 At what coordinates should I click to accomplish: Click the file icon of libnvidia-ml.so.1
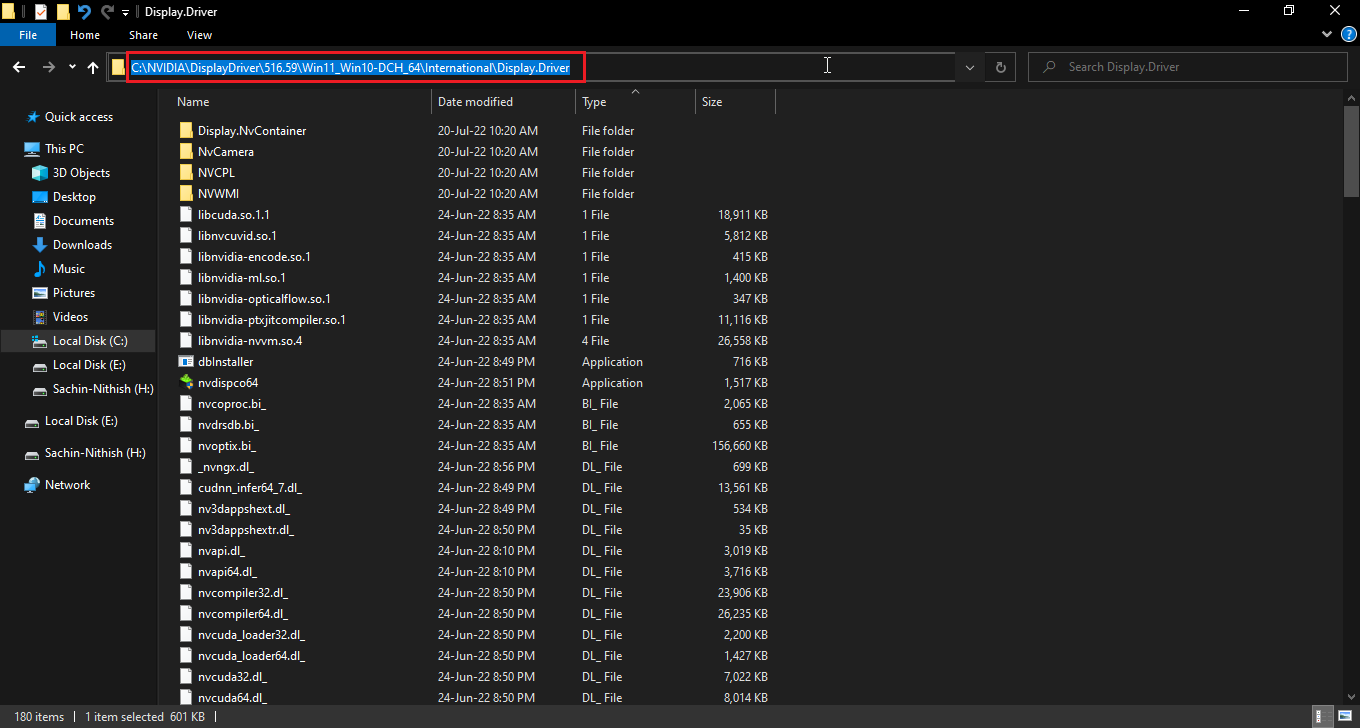(x=186, y=278)
